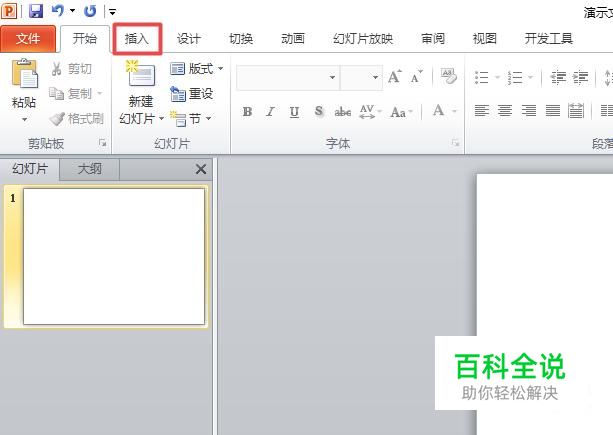613x435 pixels.
Task: Open the 字体 font dialog launcher
Action: [455, 143]
